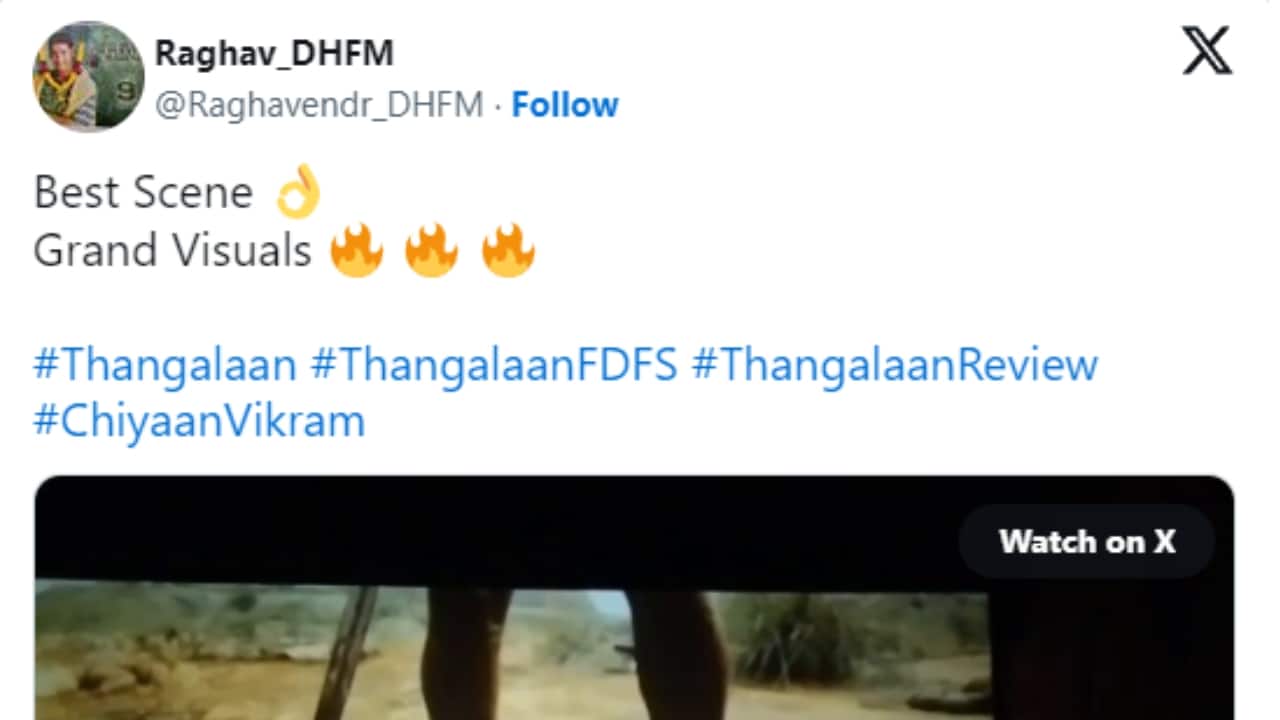Click the middle fire emoji
Image resolution: width=1280 pixels, height=720 pixels.
click(432, 250)
